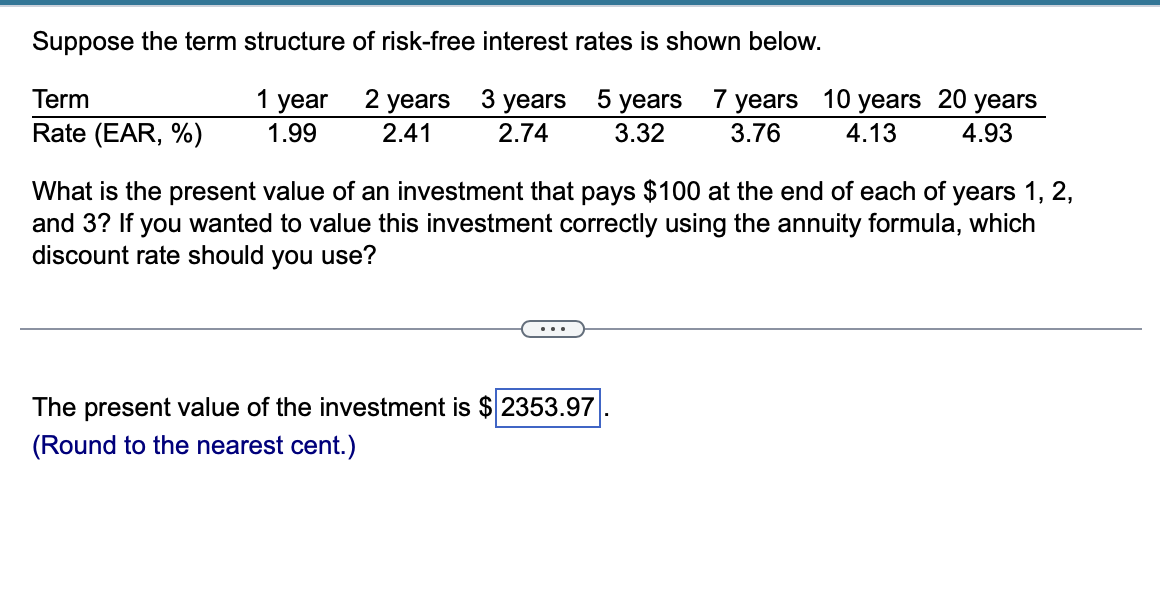Viewport: 1160px width, 602px height.
Task: Click the 20 years column header
Action: coord(986,100)
